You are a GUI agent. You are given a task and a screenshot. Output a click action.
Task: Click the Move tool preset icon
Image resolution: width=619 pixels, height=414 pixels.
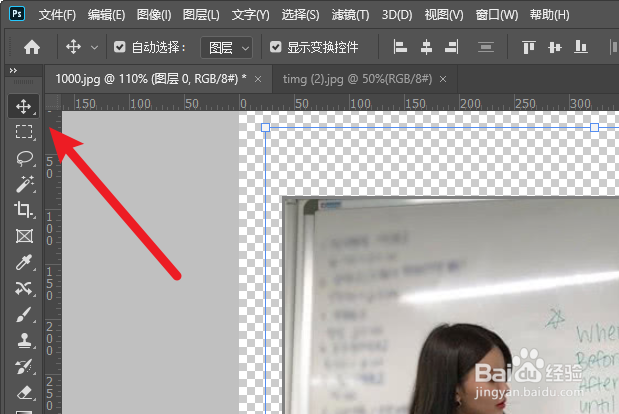coord(73,47)
